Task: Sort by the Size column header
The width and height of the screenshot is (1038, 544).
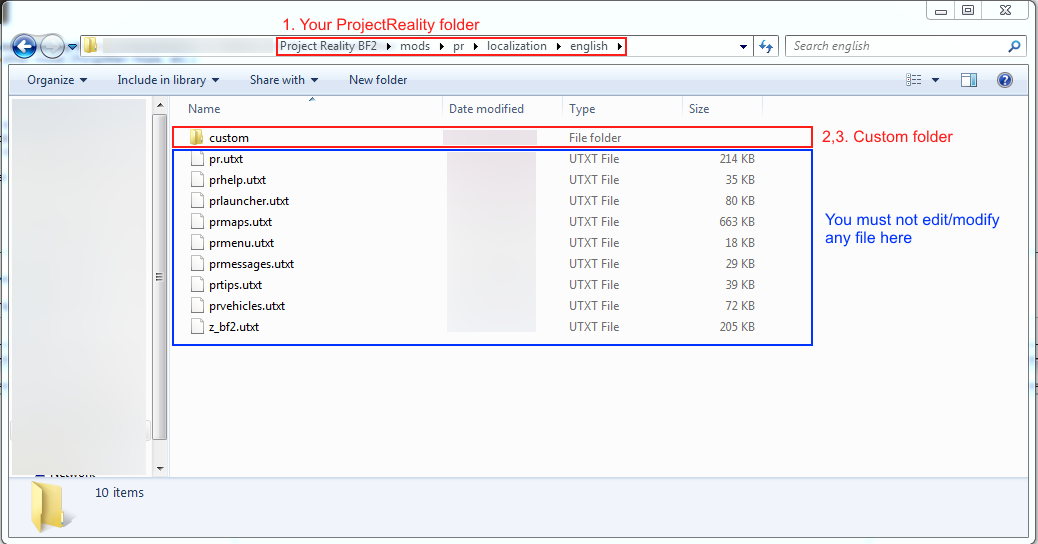Action: [698, 109]
